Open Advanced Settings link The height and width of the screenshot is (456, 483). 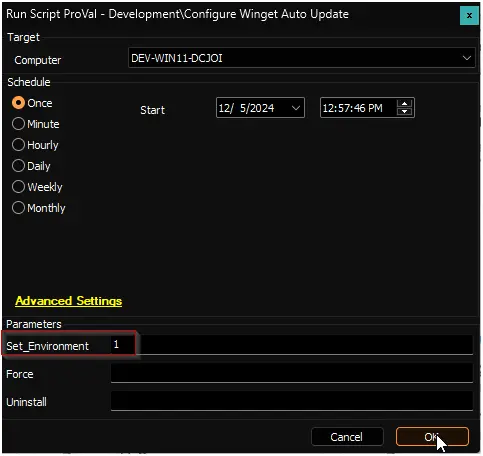(69, 301)
